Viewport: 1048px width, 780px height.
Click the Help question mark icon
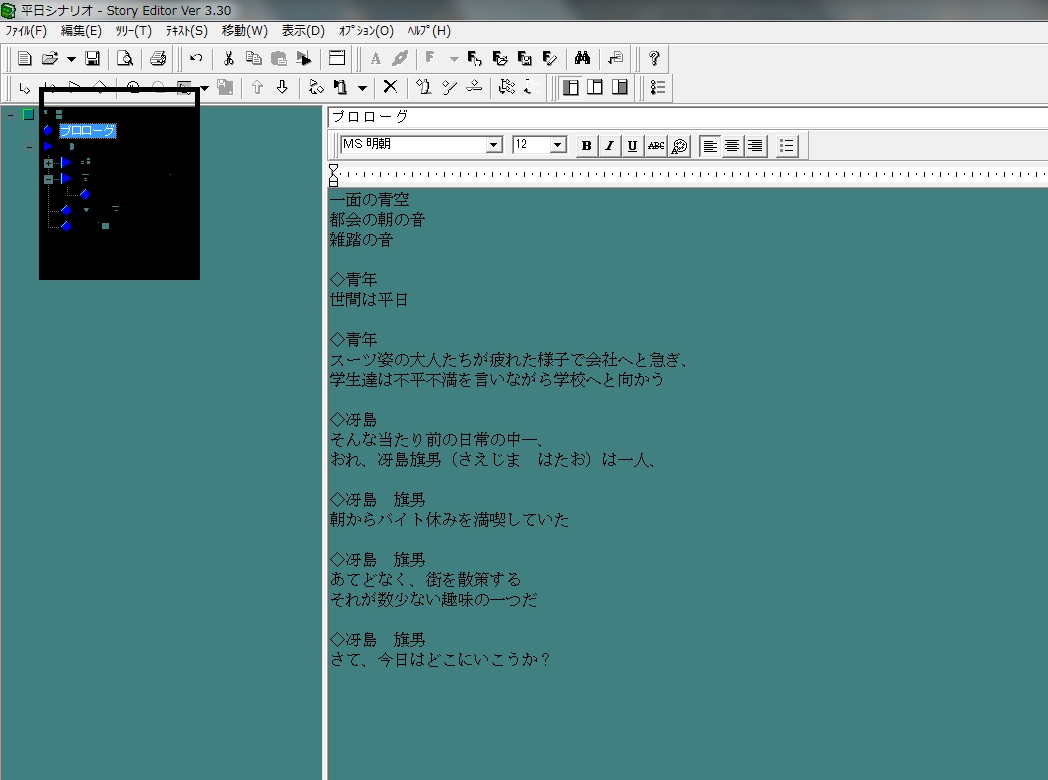coord(654,59)
